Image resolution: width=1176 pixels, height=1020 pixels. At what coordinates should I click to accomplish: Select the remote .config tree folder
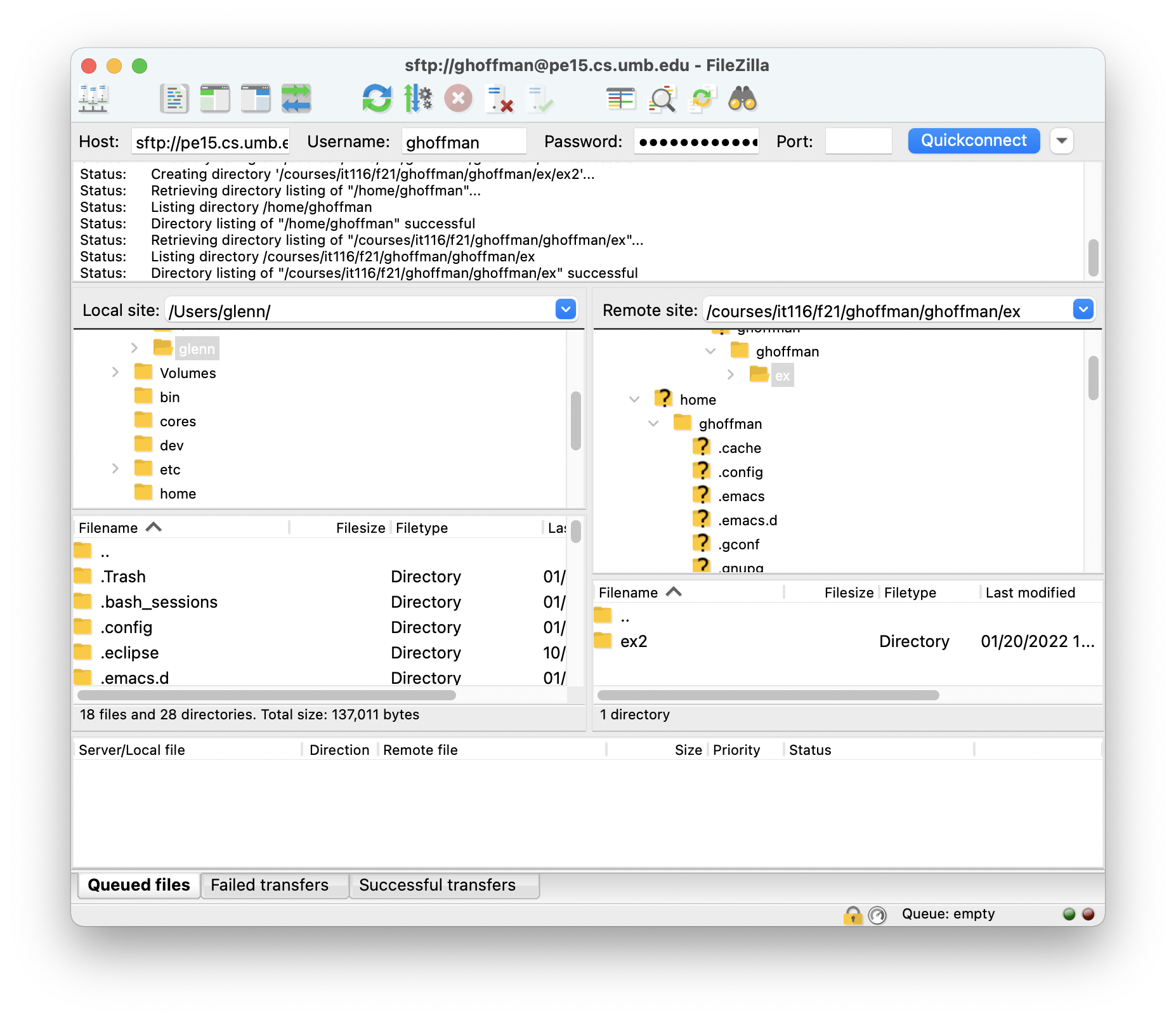tap(740, 472)
